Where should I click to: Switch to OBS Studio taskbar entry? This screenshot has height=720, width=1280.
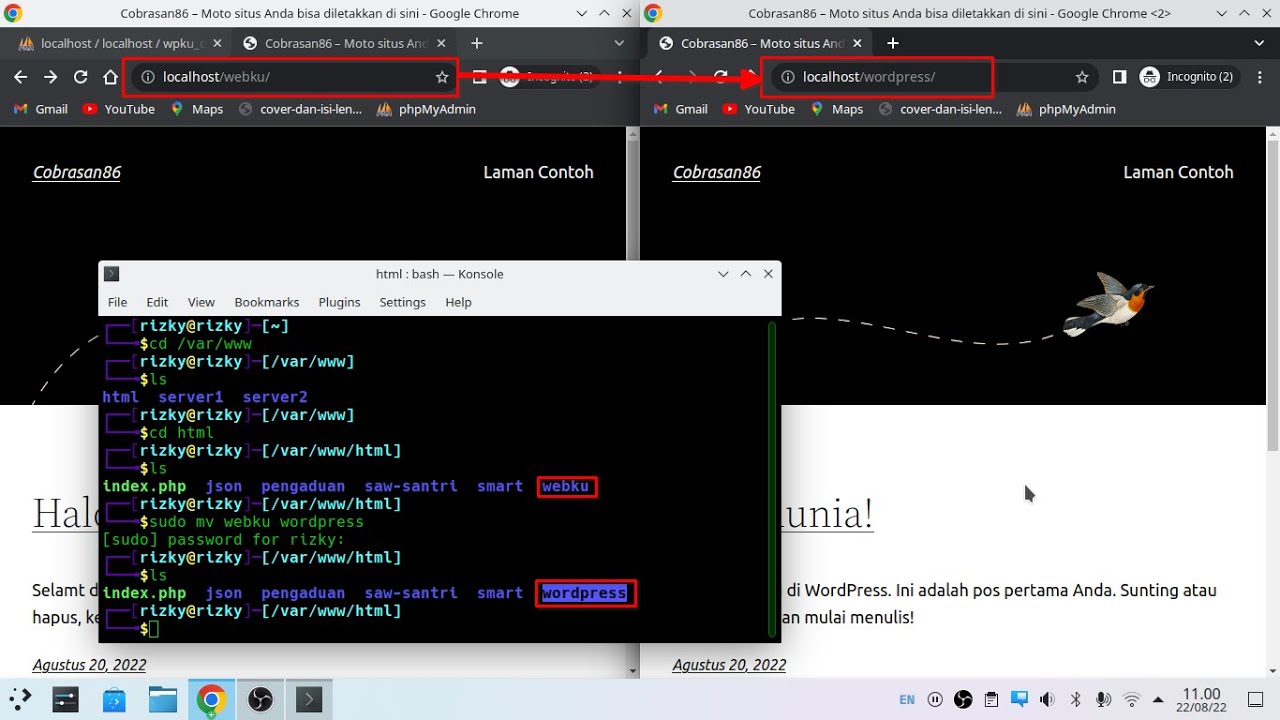260,699
